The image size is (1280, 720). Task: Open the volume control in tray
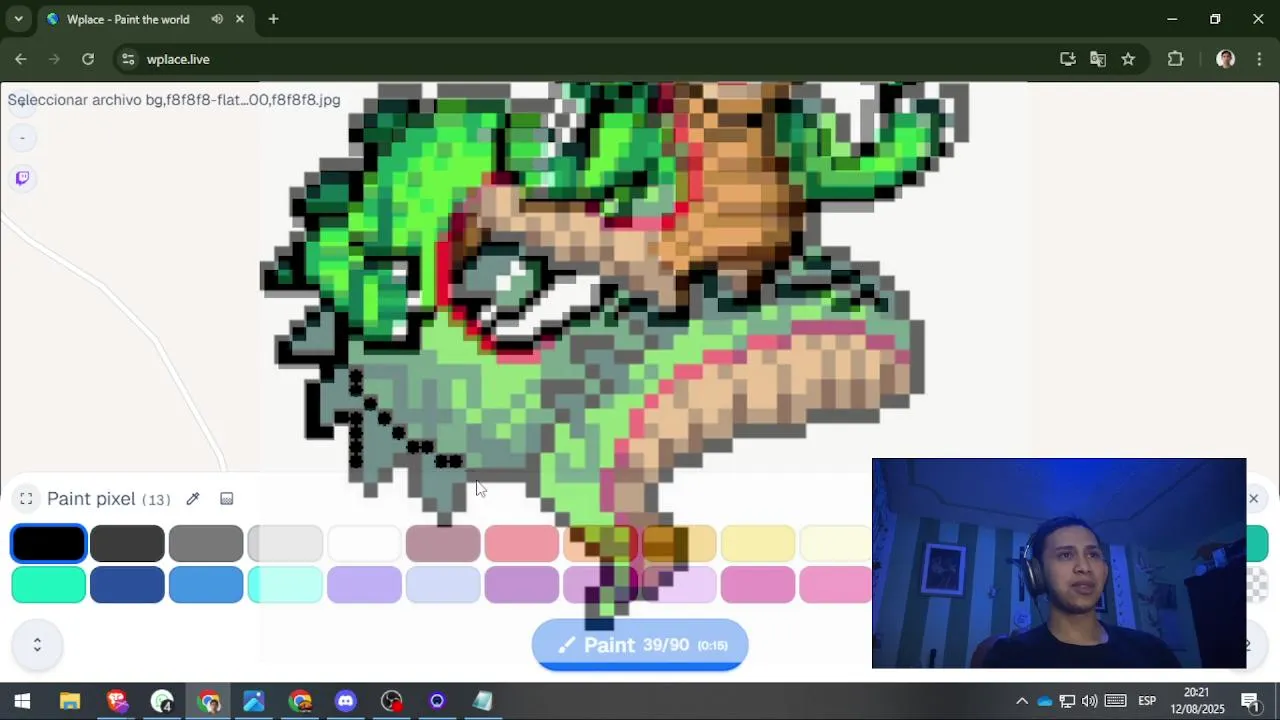coord(1090,701)
